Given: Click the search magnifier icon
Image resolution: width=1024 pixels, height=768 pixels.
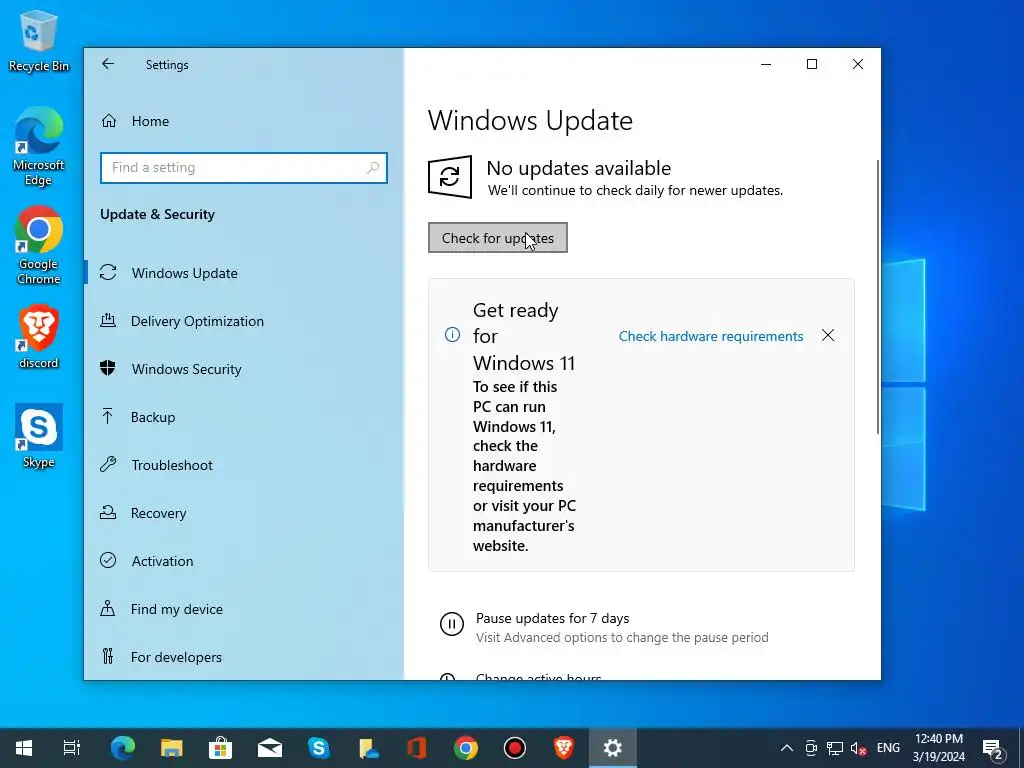Looking at the screenshot, I should pos(372,168).
